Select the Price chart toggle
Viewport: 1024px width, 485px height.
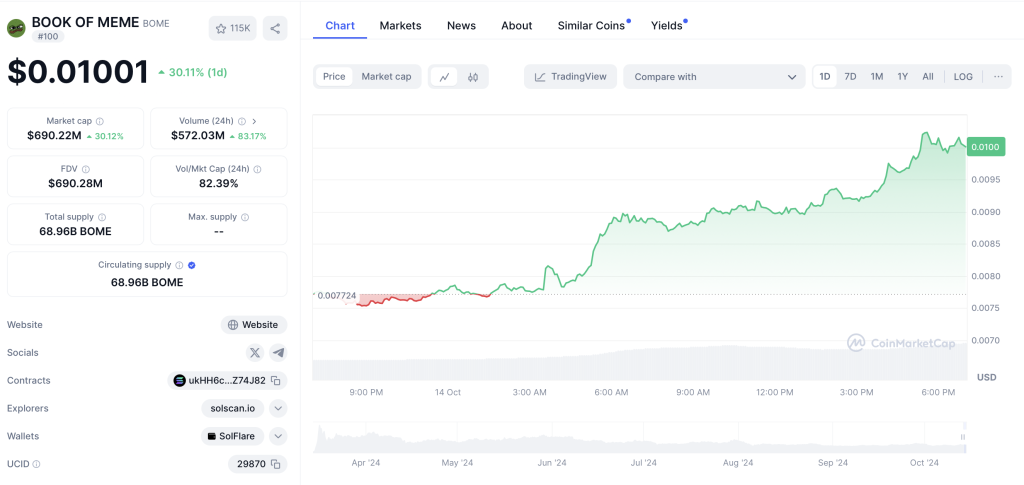point(334,77)
